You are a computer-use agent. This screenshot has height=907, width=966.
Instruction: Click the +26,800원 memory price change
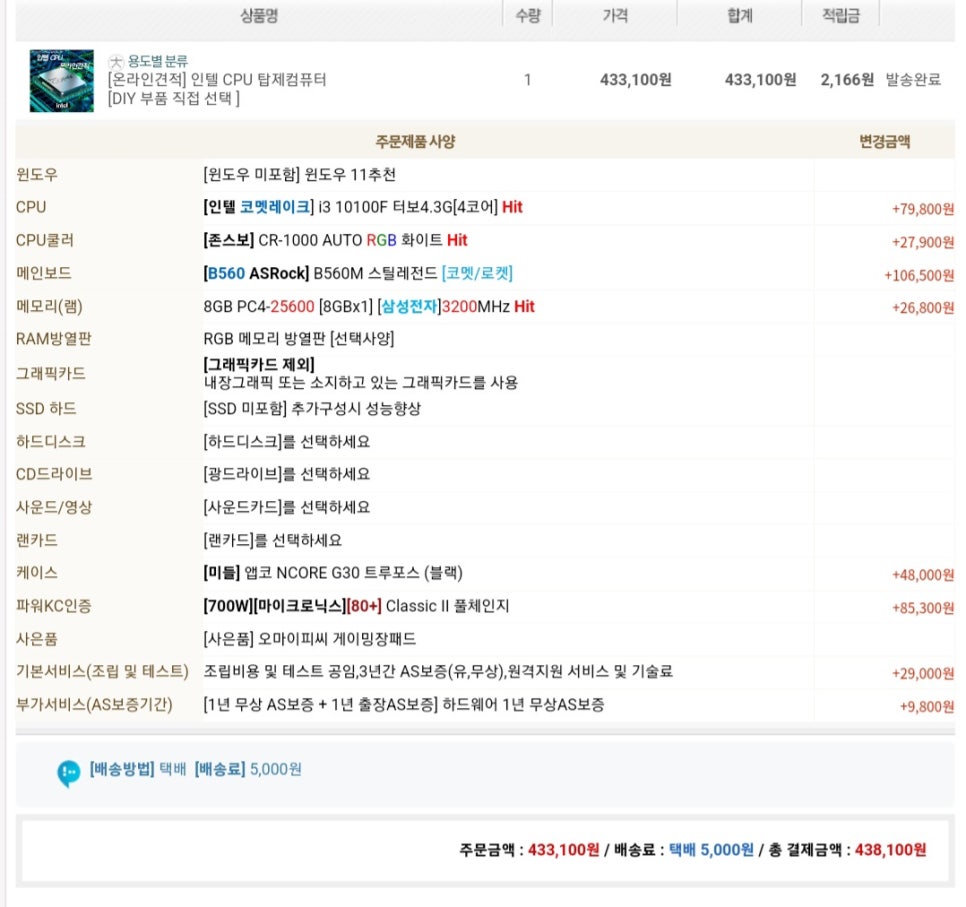pyautogui.click(x=922, y=308)
